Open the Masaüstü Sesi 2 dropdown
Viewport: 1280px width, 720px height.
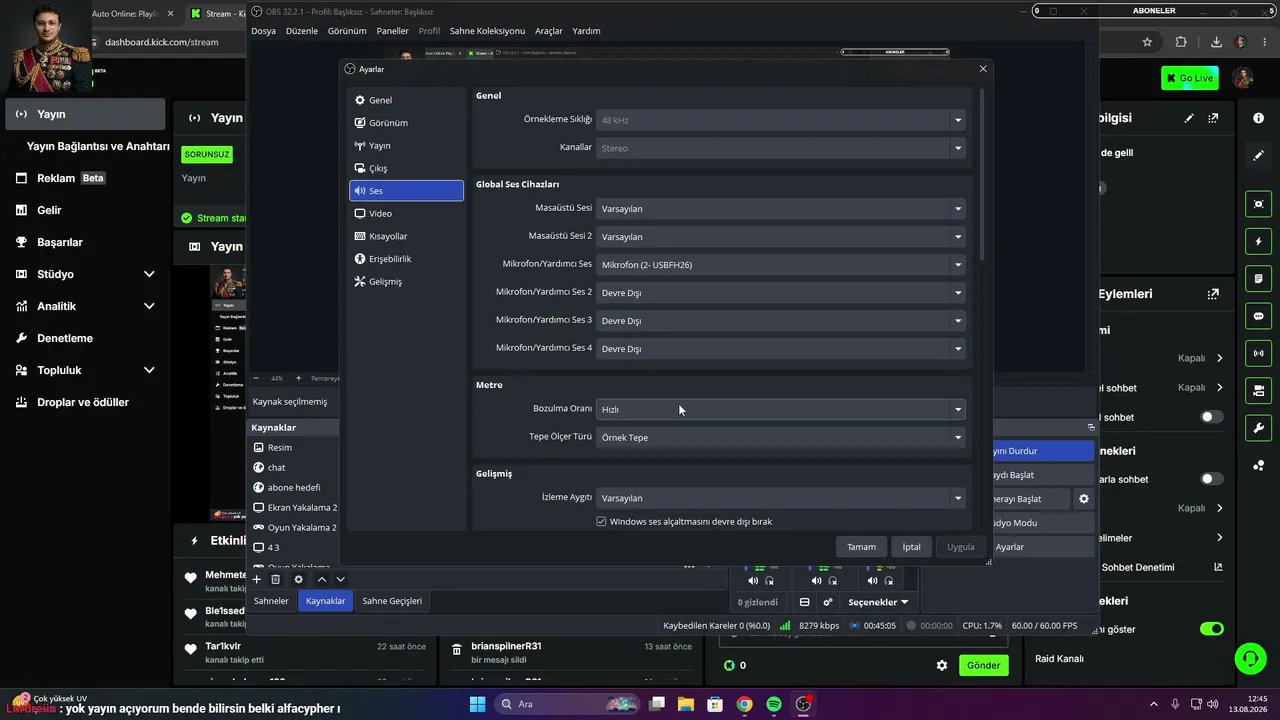781,237
